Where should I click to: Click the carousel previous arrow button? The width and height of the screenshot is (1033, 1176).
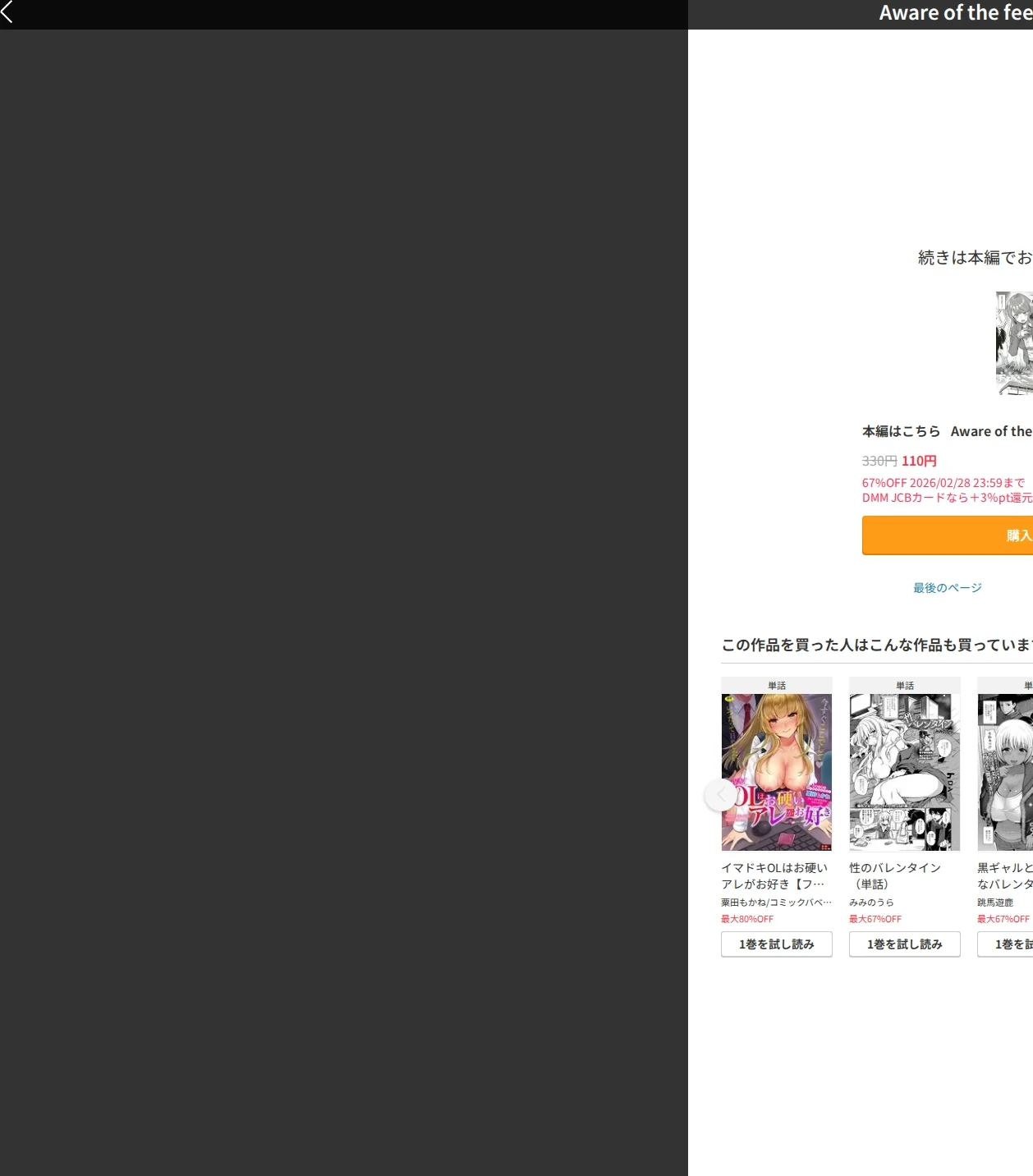(721, 795)
